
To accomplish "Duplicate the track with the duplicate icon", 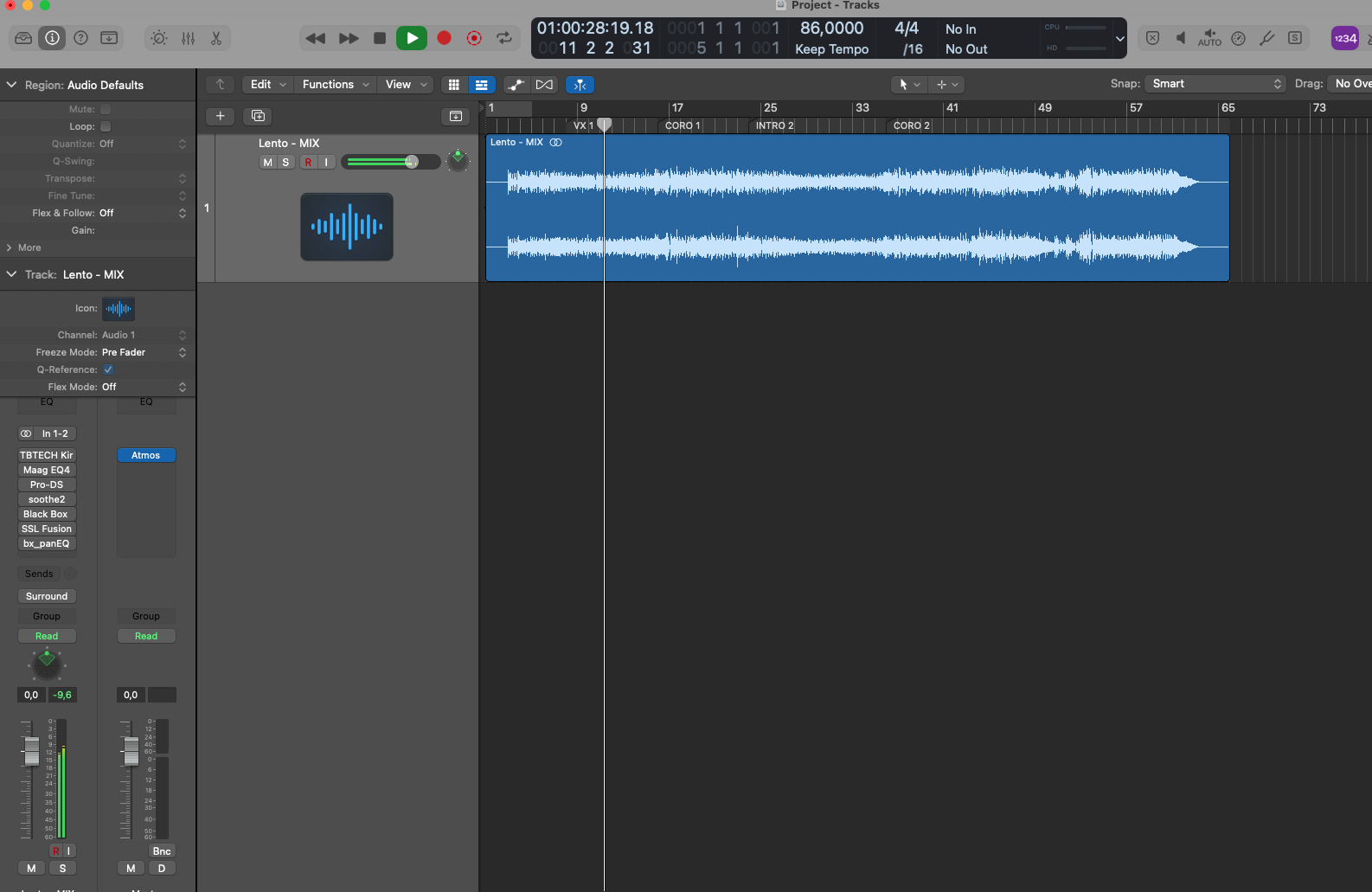I will pos(258,116).
